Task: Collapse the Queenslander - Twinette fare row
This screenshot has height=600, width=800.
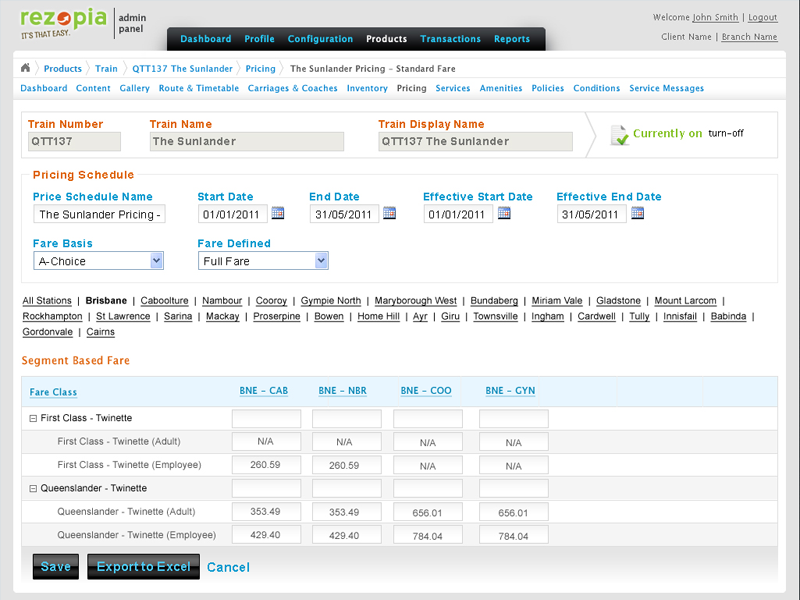Action: [35, 488]
